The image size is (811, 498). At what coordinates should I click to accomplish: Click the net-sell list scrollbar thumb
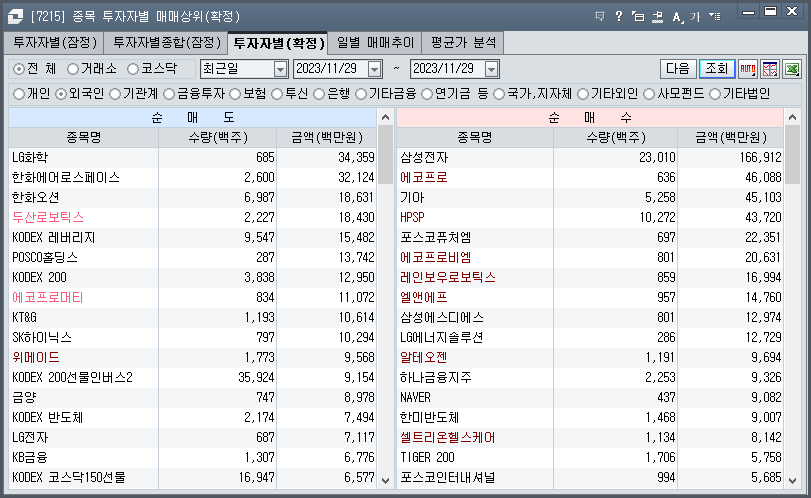(x=385, y=155)
